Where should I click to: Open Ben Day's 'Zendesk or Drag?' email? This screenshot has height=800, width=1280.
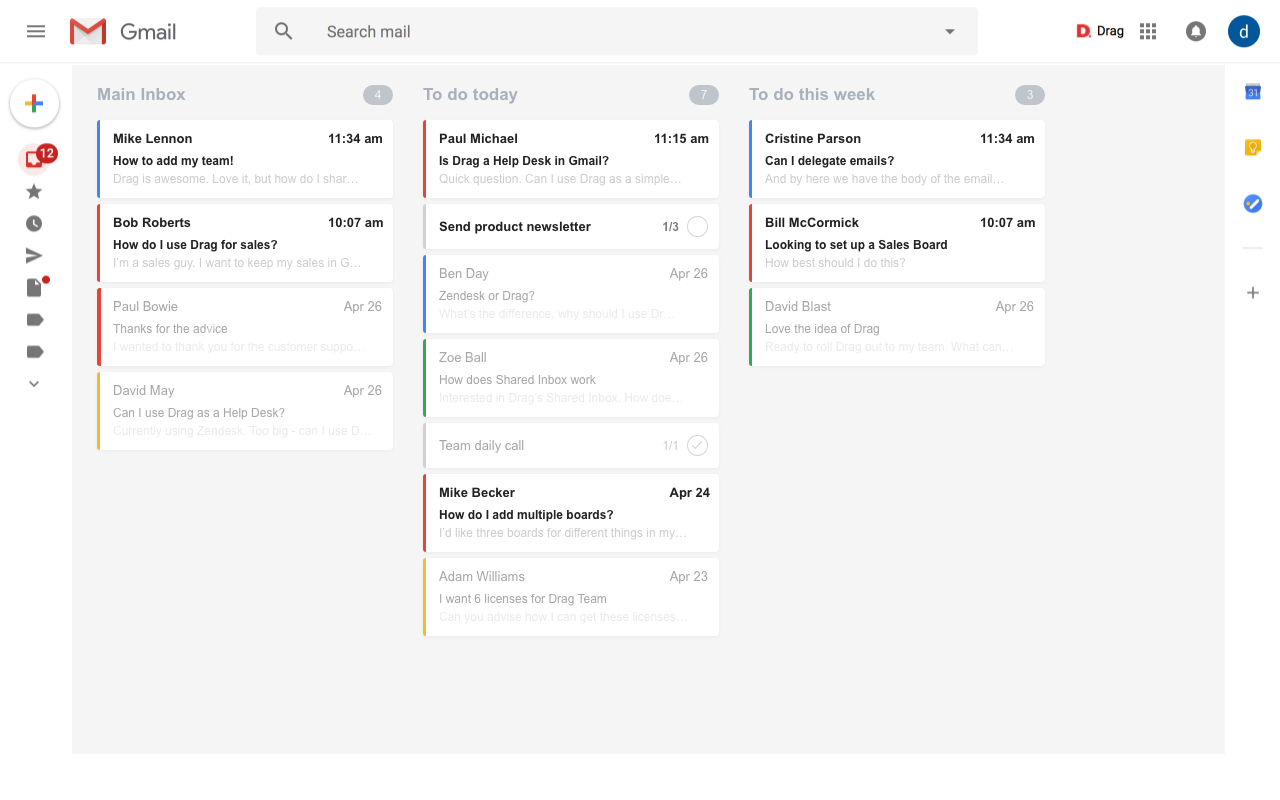click(x=571, y=294)
